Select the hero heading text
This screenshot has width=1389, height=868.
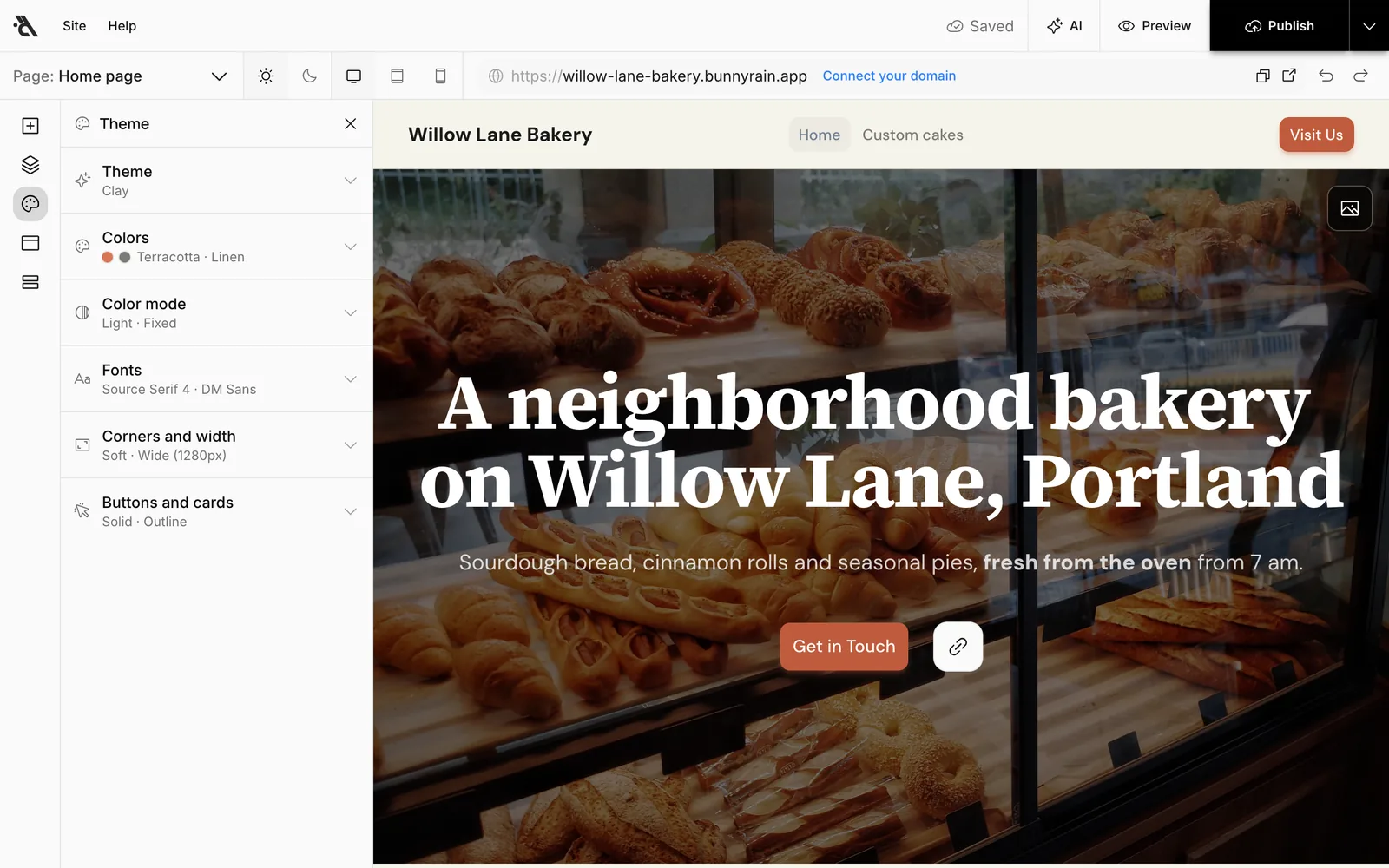881,442
